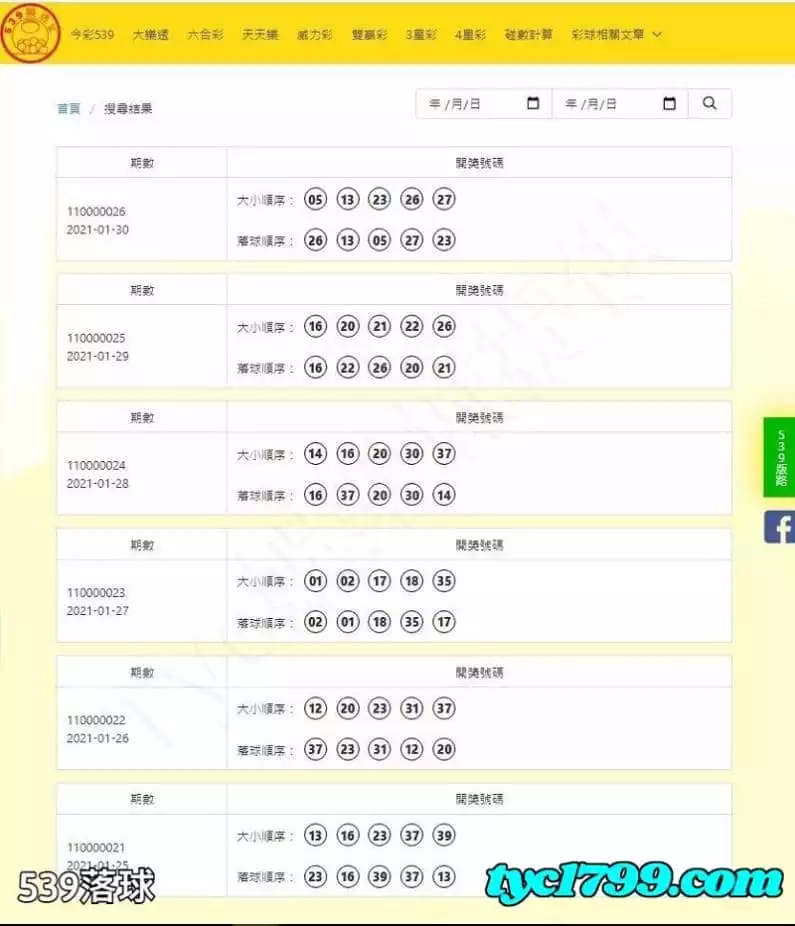The width and height of the screenshot is (795, 926).
Task: Click ball 01 in 110000023 大小順序 row
Action: tap(315, 581)
